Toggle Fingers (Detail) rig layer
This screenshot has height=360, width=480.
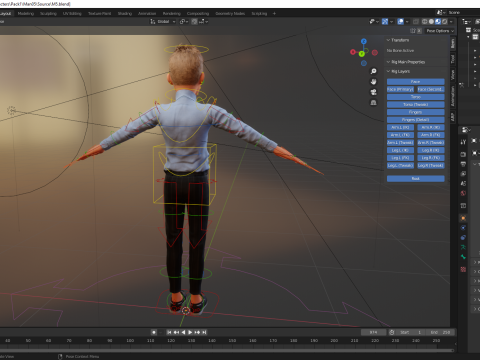pyautogui.click(x=416, y=120)
